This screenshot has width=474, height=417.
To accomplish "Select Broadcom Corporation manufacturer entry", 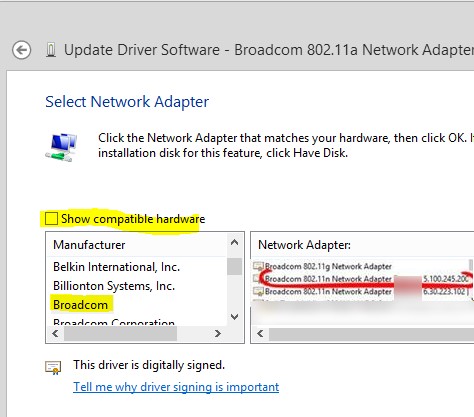I will click(x=114, y=322).
